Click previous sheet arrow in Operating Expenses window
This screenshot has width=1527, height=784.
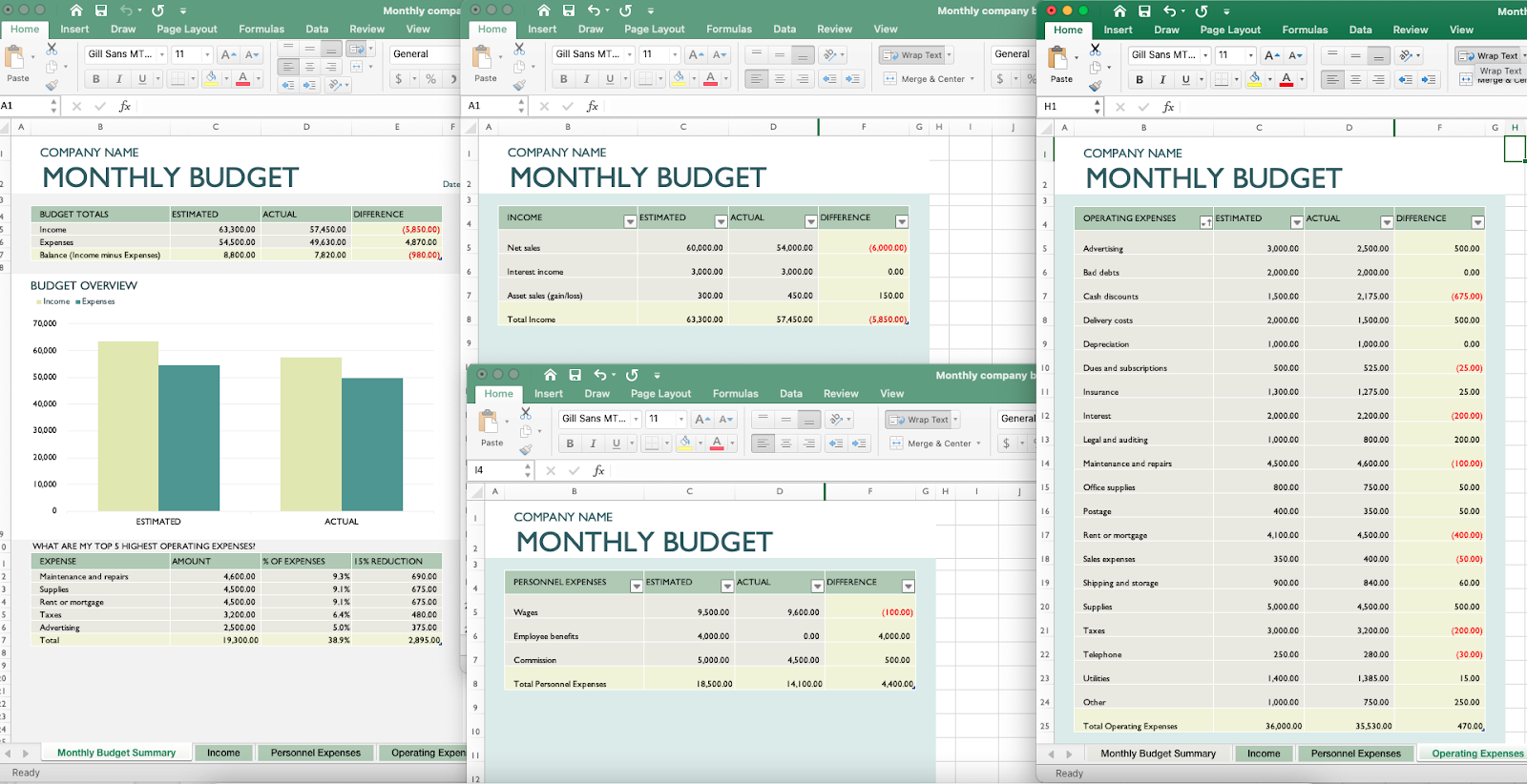point(1051,754)
